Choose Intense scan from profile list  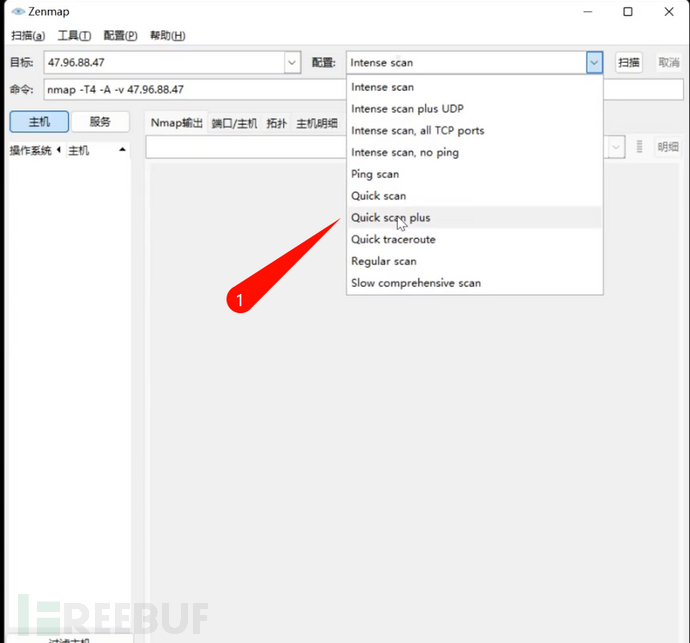[x=474, y=87]
